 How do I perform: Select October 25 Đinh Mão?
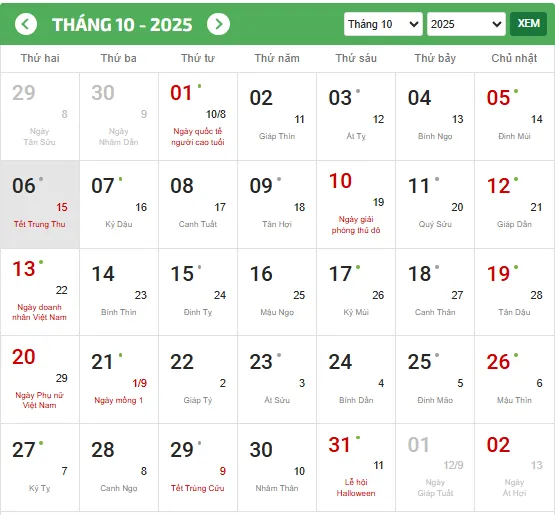435,379
